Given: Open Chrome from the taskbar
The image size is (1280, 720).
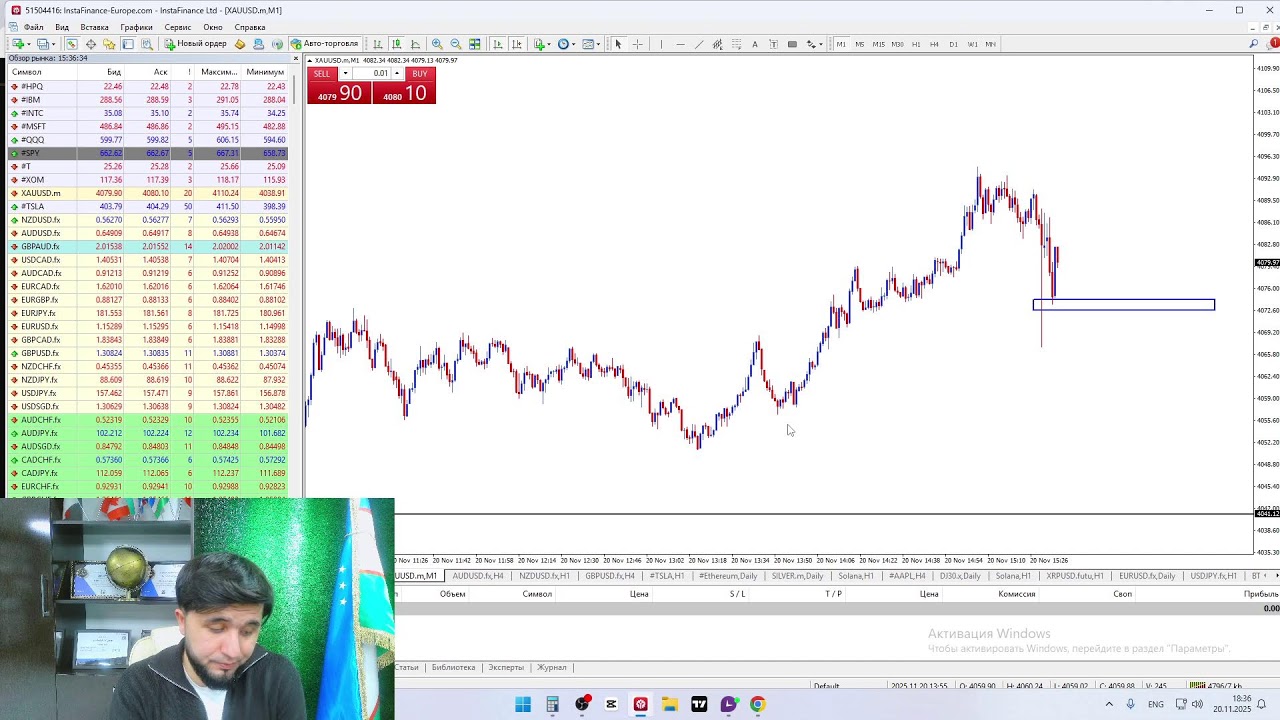Looking at the screenshot, I should pyautogui.click(x=757, y=704).
